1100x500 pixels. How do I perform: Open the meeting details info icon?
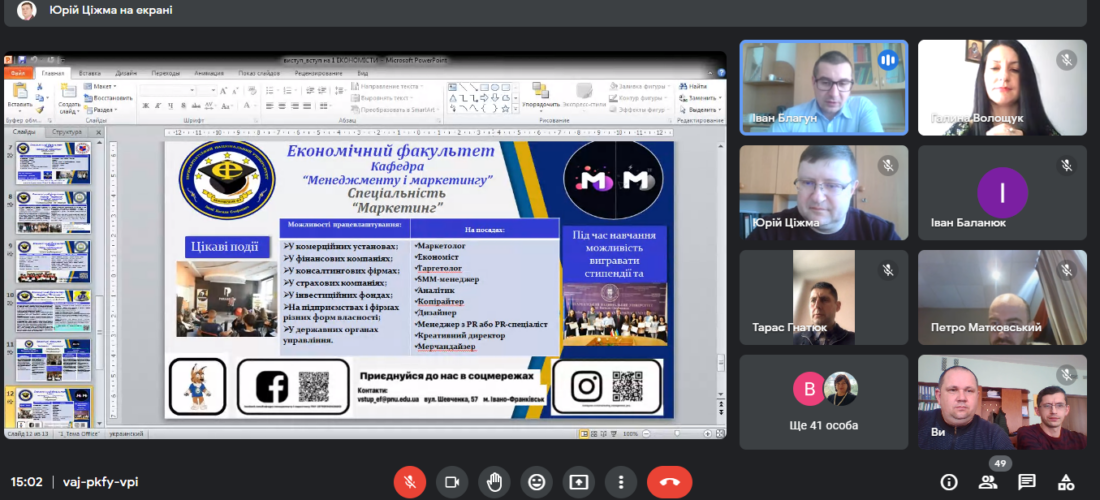tap(948, 482)
